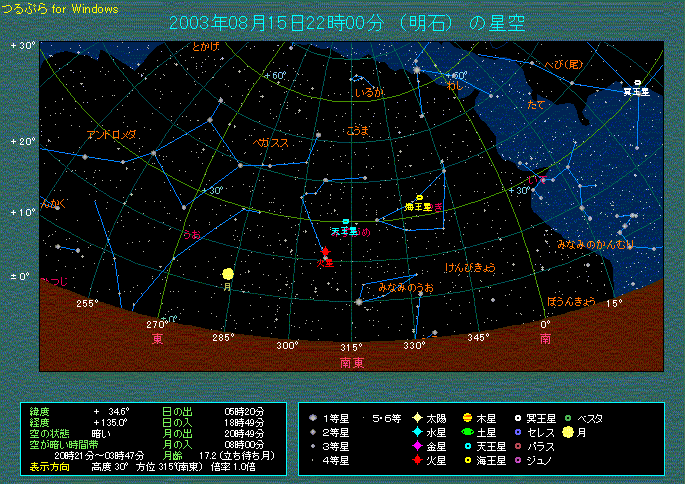
Task: Select the ペガスス constellation label
Action: (x=270, y=144)
